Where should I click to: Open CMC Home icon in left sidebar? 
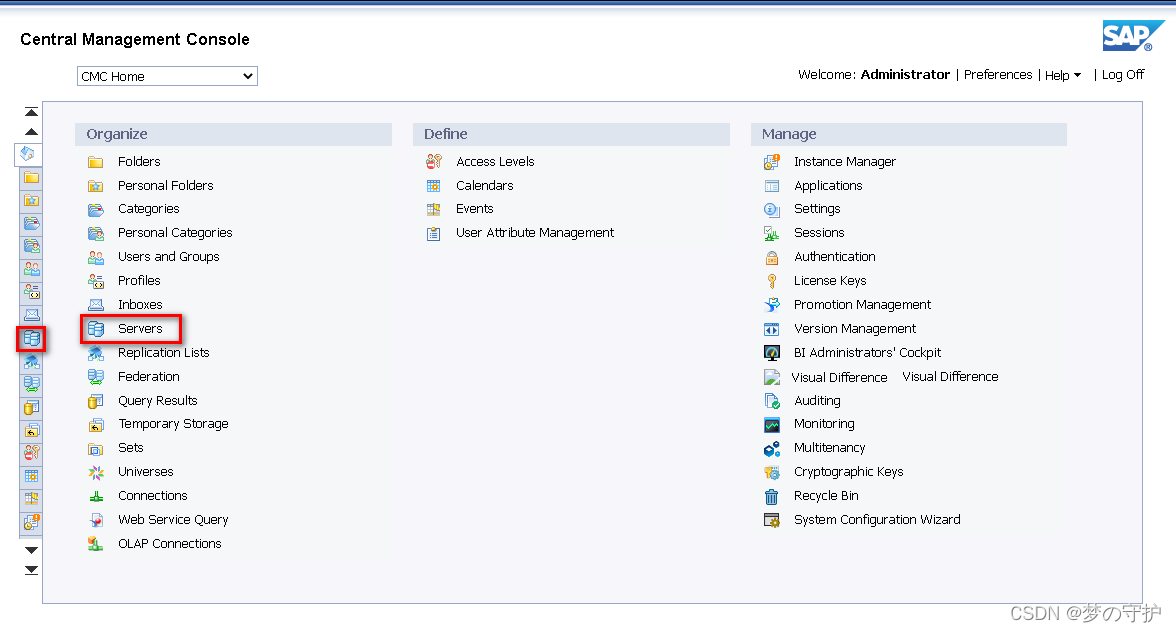point(28,154)
